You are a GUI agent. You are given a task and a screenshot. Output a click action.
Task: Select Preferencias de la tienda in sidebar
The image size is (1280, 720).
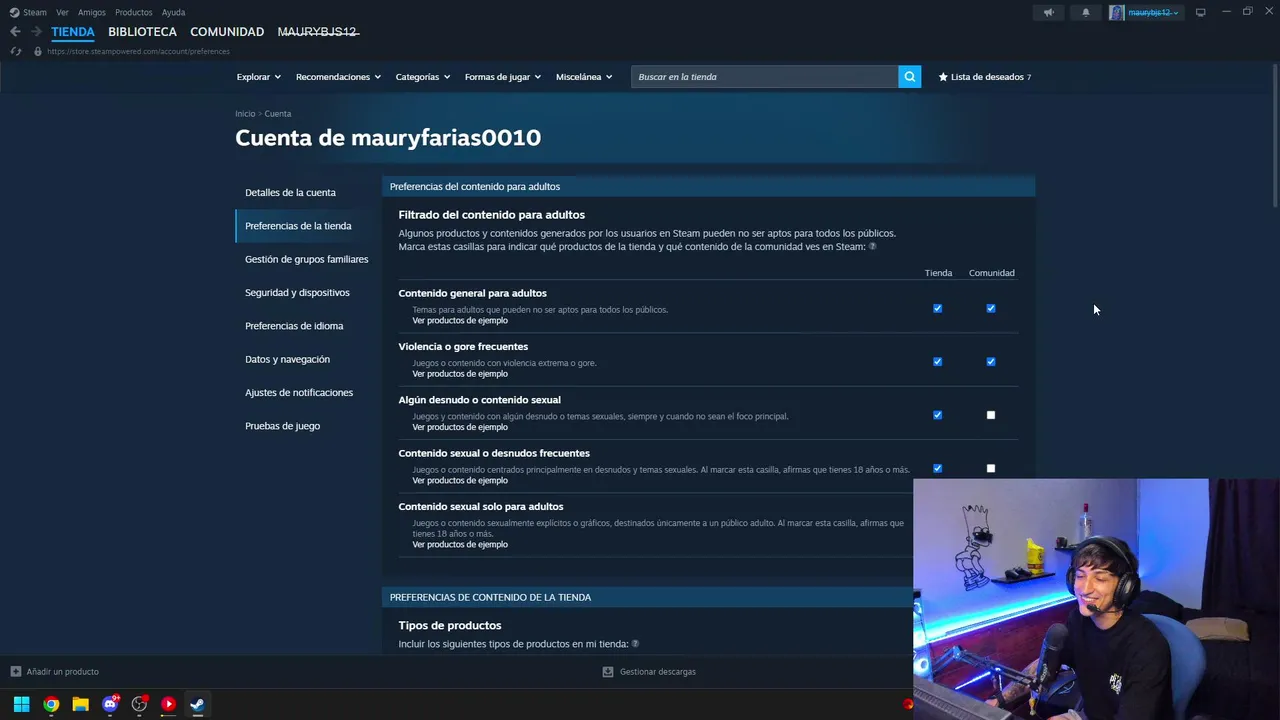tap(303, 226)
